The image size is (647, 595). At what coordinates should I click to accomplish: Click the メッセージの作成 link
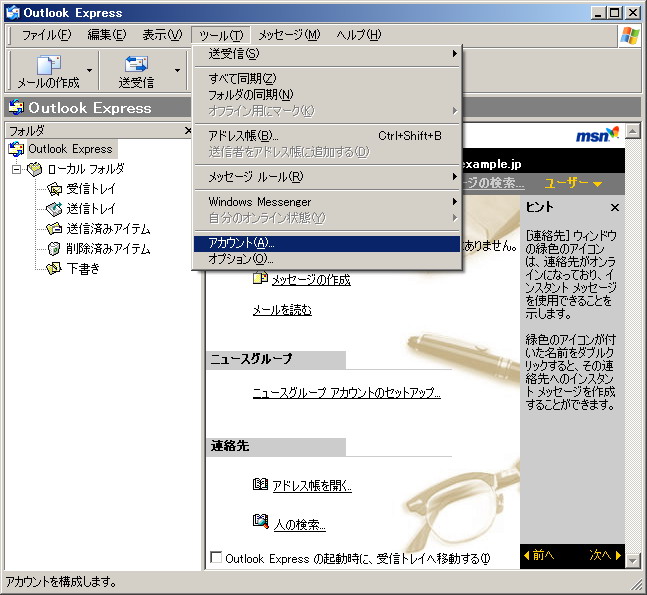311,280
